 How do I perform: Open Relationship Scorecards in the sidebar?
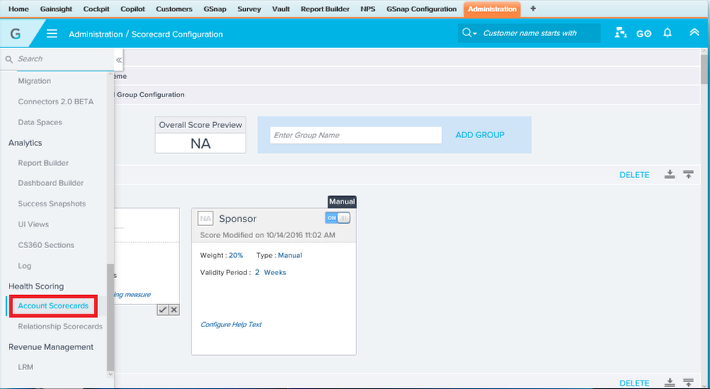point(60,327)
